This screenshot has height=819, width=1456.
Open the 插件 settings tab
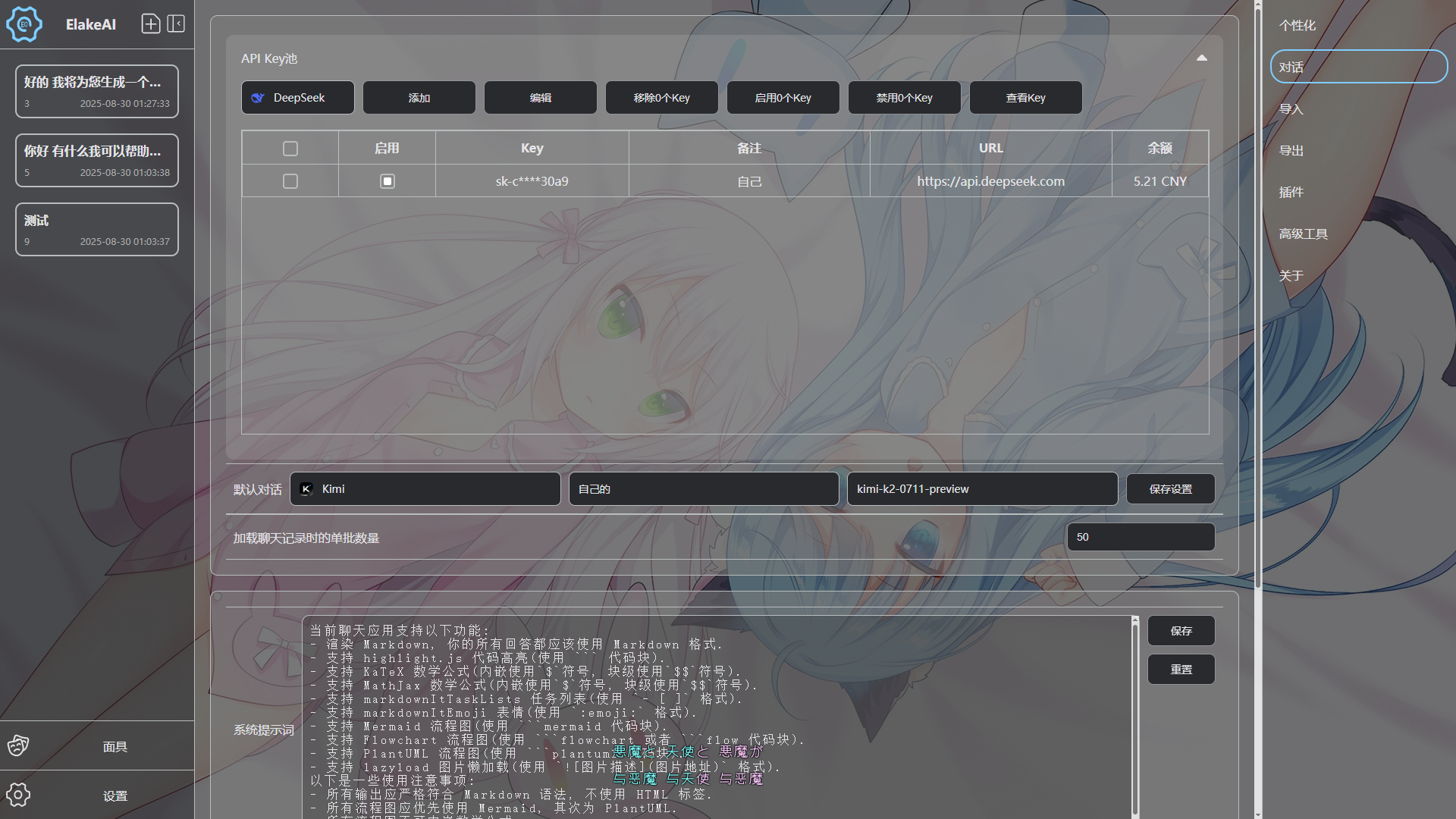[1359, 193]
